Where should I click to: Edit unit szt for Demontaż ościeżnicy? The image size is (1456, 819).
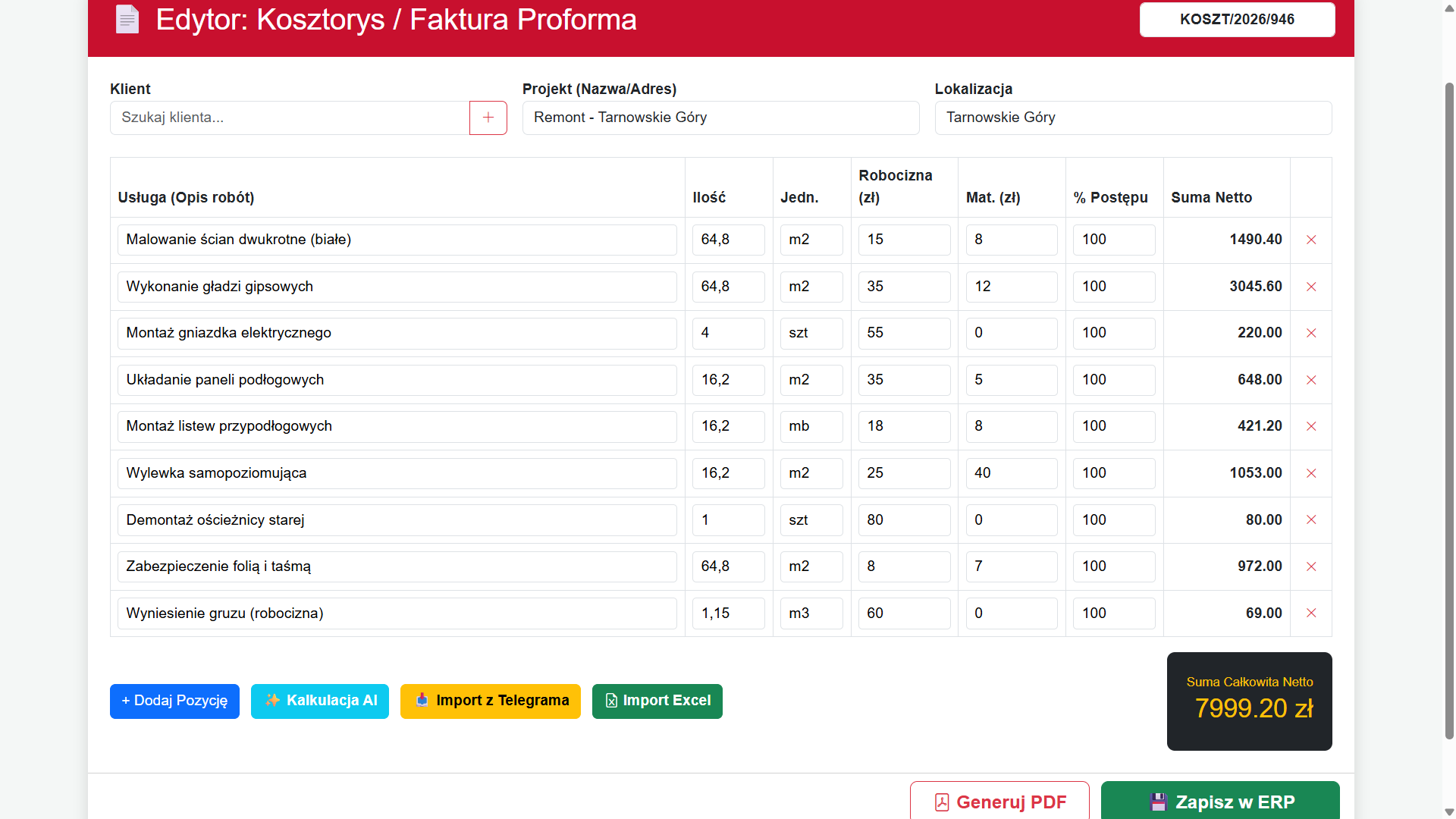[x=811, y=519]
